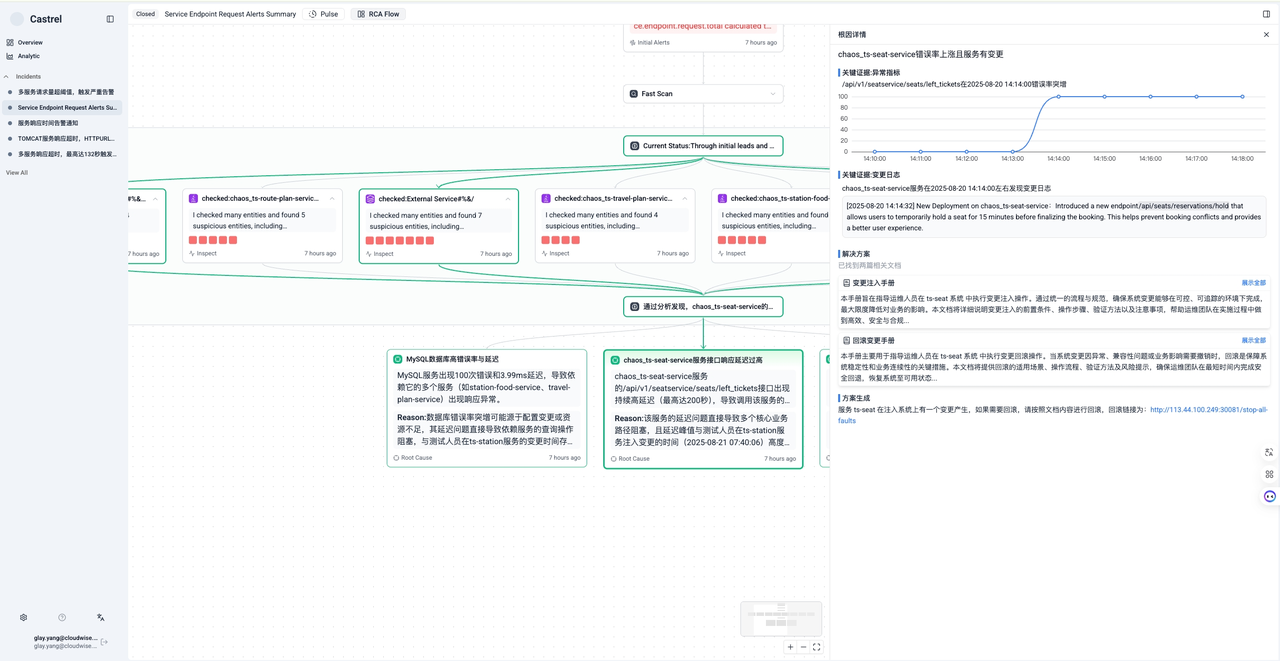The height and width of the screenshot is (661, 1280).
Task: Click the logout icon beside user email
Action: [105, 642]
